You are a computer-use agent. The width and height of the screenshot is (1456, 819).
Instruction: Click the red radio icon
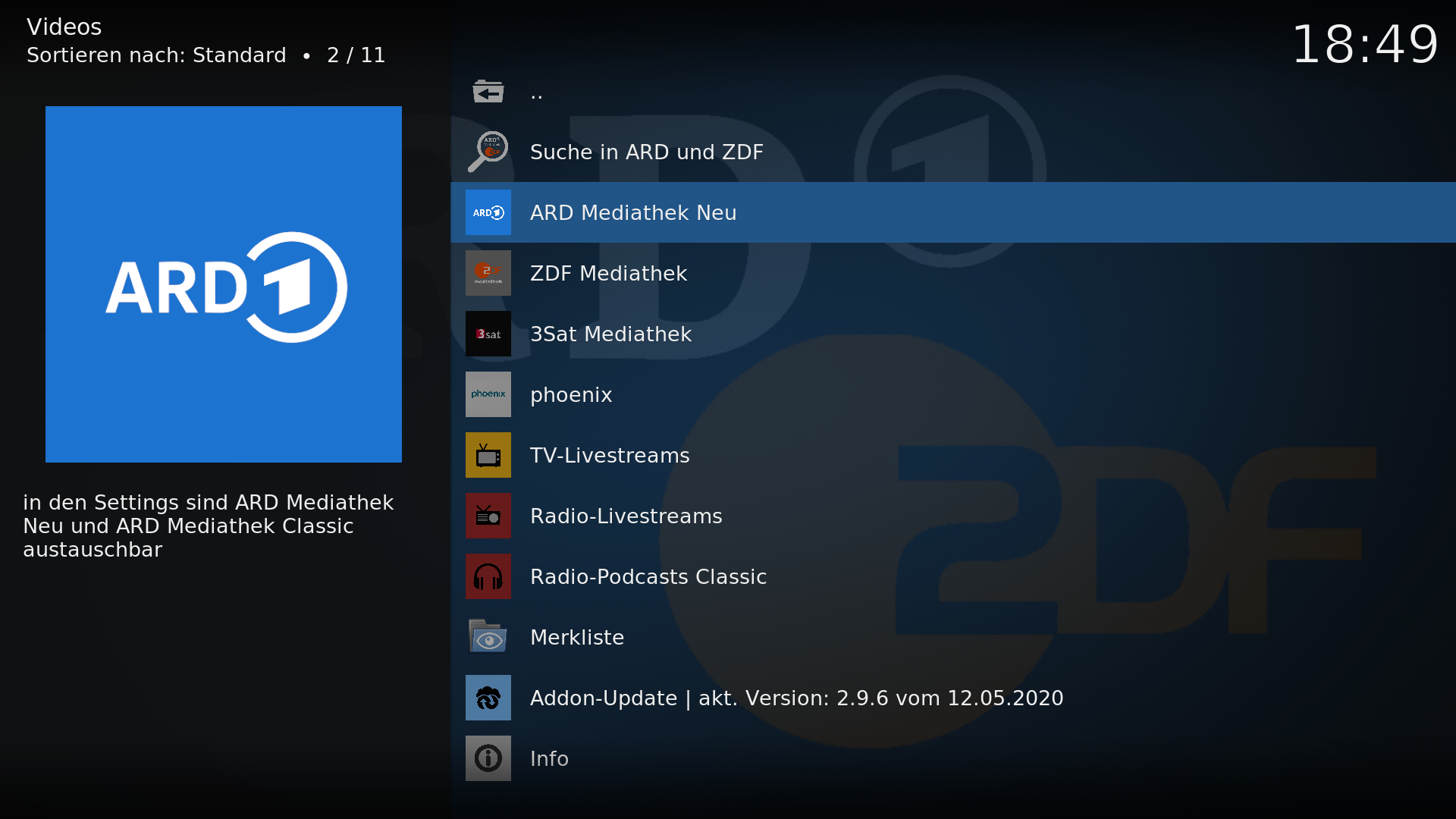click(488, 516)
